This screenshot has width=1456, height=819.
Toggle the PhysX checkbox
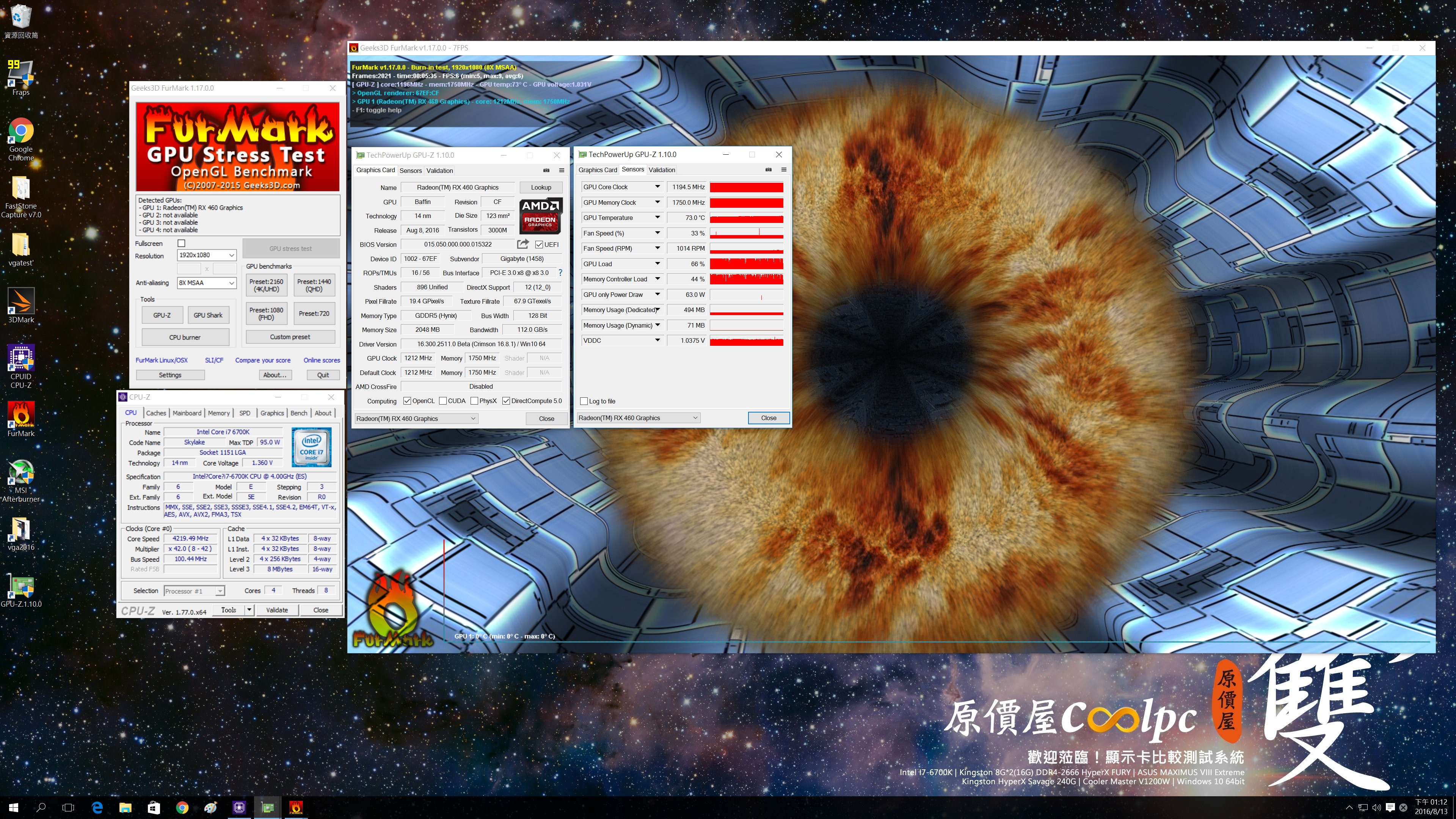click(474, 401)
